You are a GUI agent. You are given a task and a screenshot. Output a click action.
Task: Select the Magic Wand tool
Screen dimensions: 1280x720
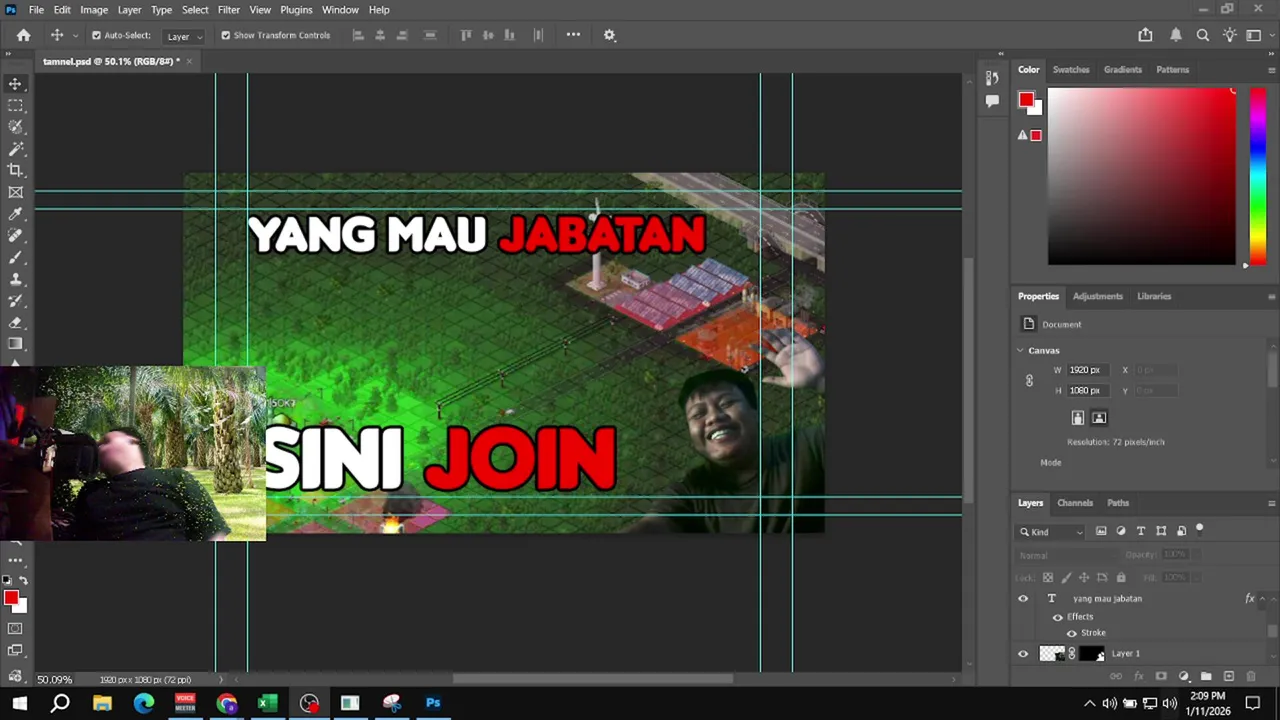[15, 149]
